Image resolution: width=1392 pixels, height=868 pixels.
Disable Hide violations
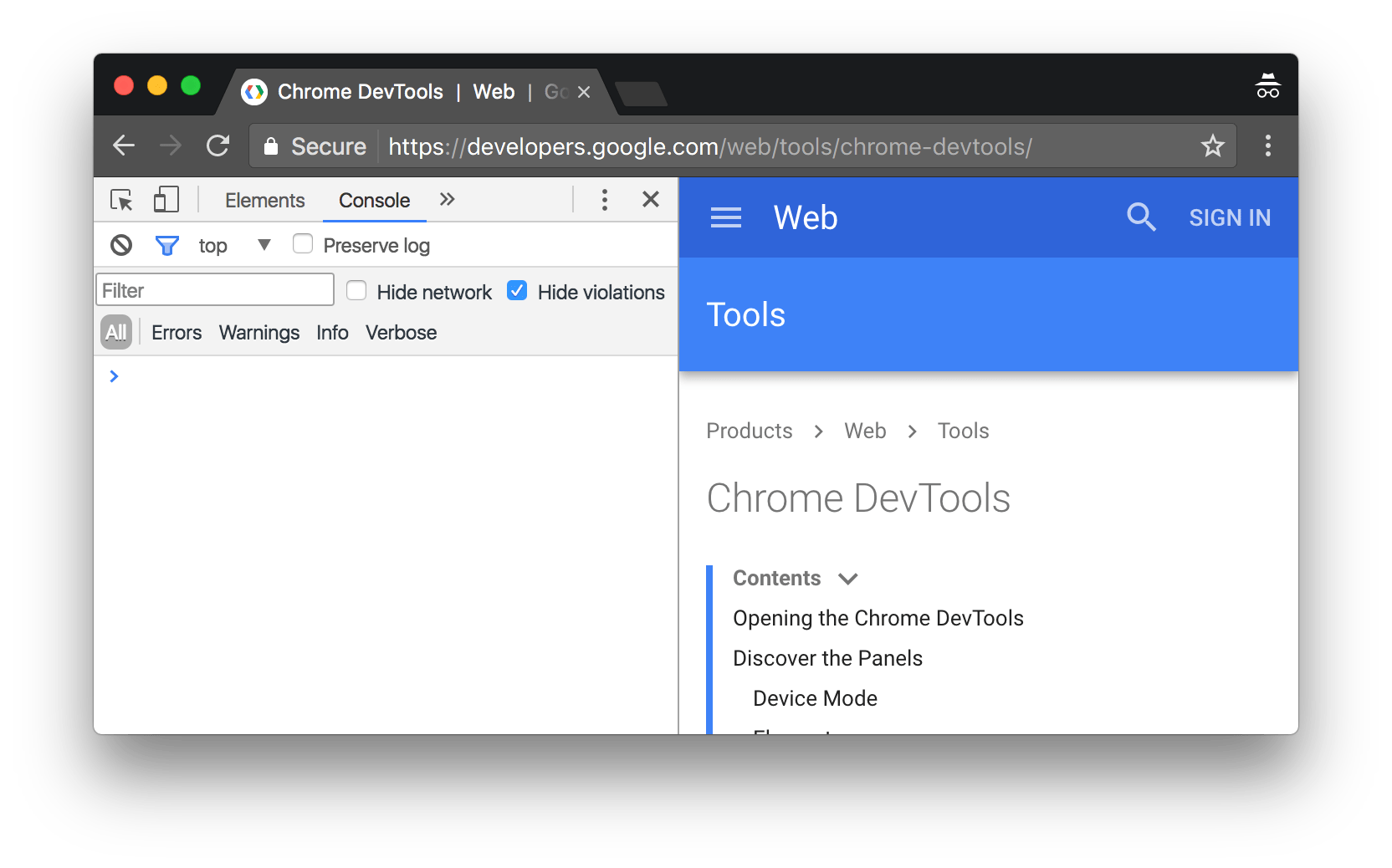click(x=517, y=290)
